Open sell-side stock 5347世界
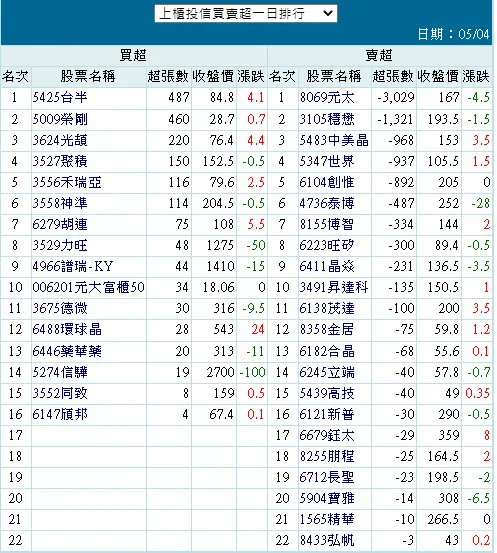This screenshot has height=553, width=497. (x=327, y=162)
